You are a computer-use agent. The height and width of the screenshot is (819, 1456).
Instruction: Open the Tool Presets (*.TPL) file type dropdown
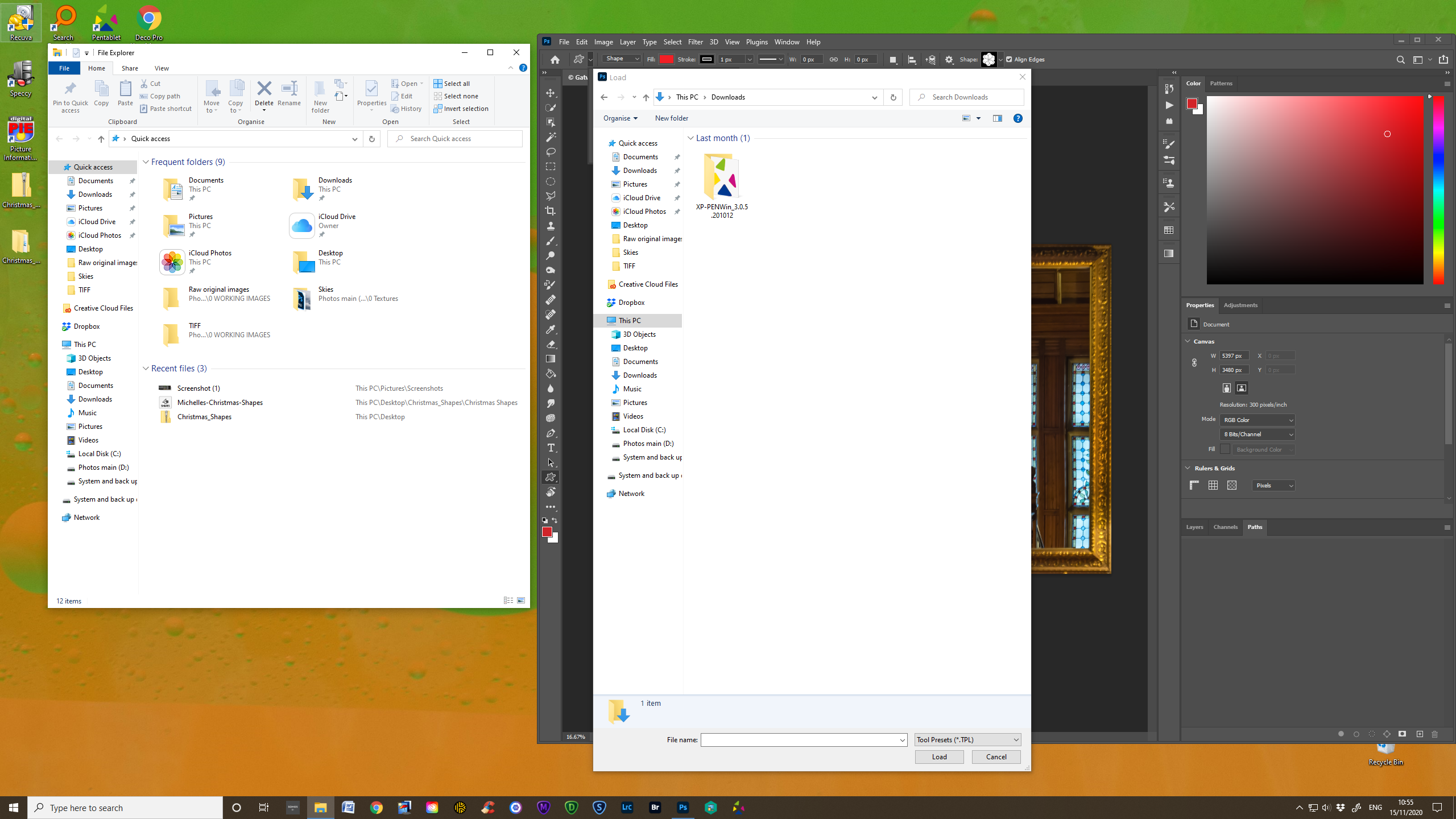(967, 739)
